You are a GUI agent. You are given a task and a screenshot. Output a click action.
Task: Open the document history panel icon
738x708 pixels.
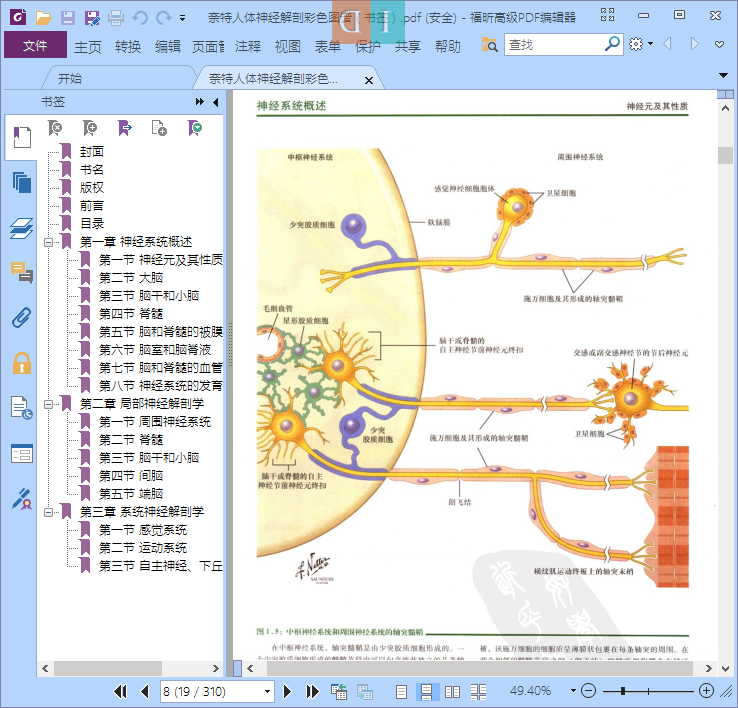pos(22,408)
